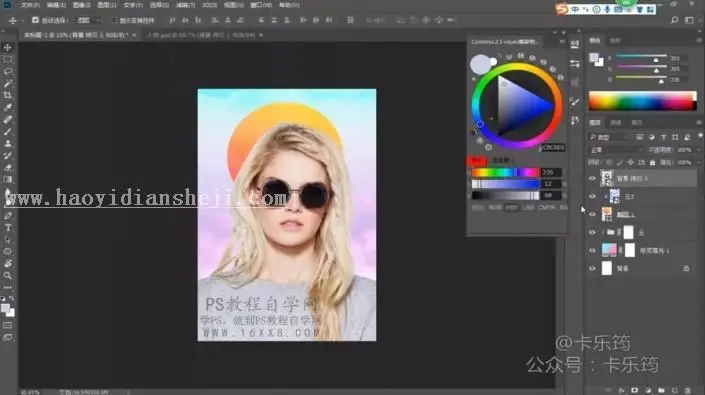Select the Rectangular Marquee tool

(x=8, y=59)
